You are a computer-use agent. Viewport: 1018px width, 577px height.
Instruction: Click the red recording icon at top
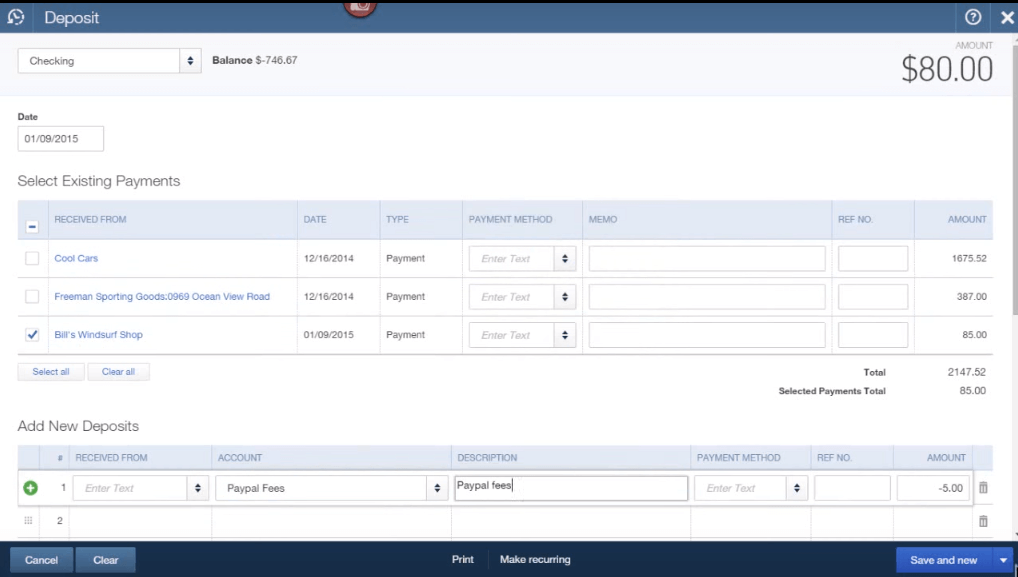(x=360, y=8)
